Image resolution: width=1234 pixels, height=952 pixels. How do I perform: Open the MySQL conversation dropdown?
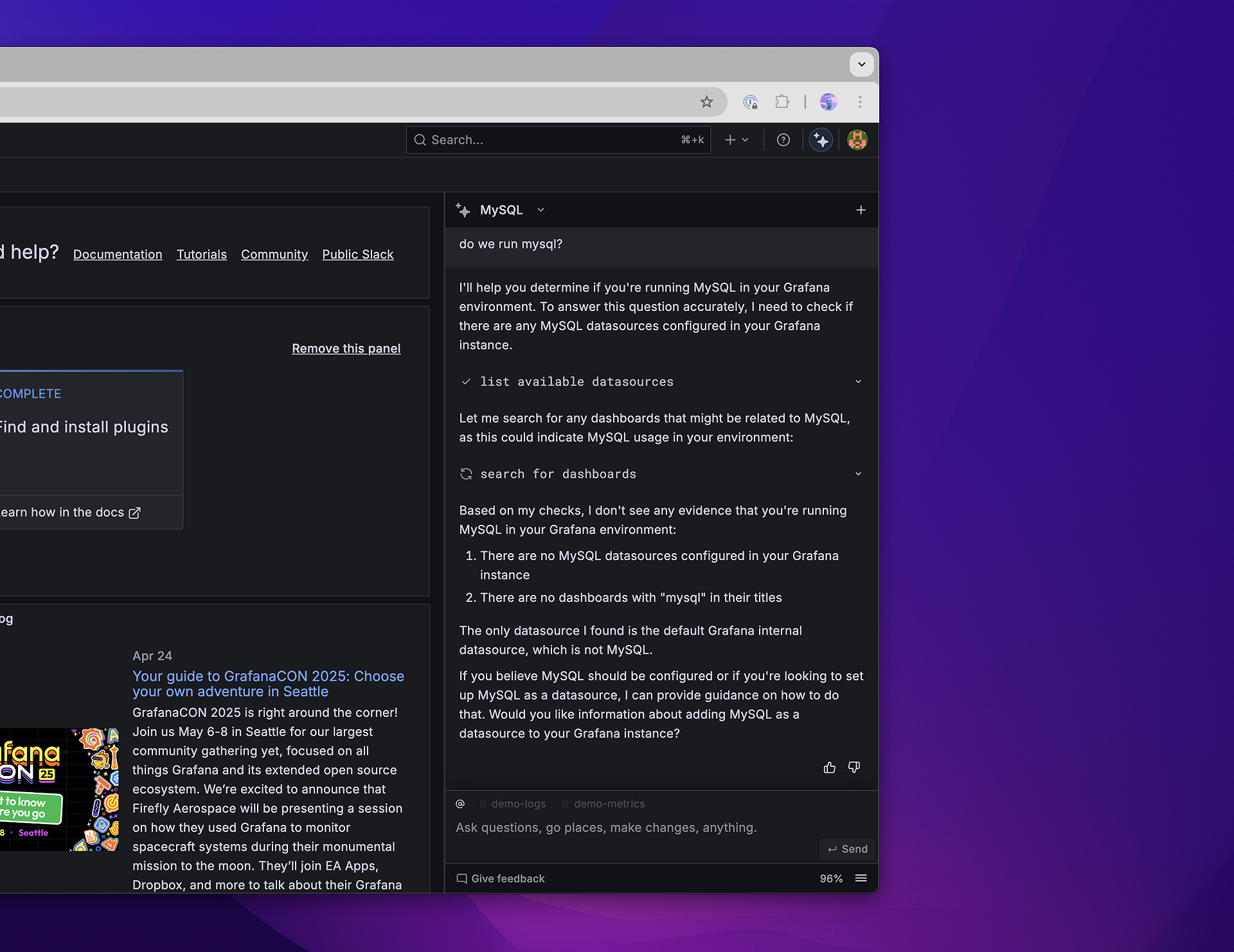point(541,210)
